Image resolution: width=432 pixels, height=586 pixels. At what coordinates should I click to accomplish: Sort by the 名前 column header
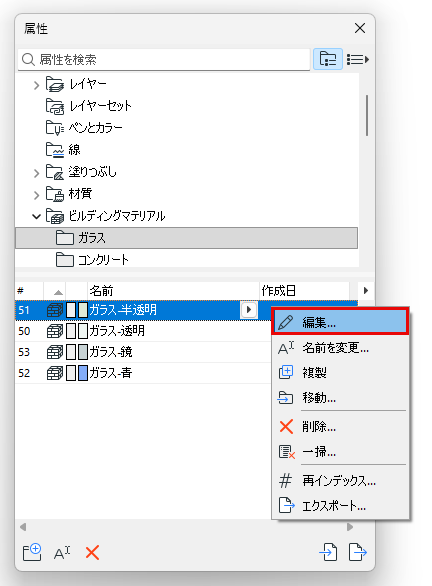(173, 291)
